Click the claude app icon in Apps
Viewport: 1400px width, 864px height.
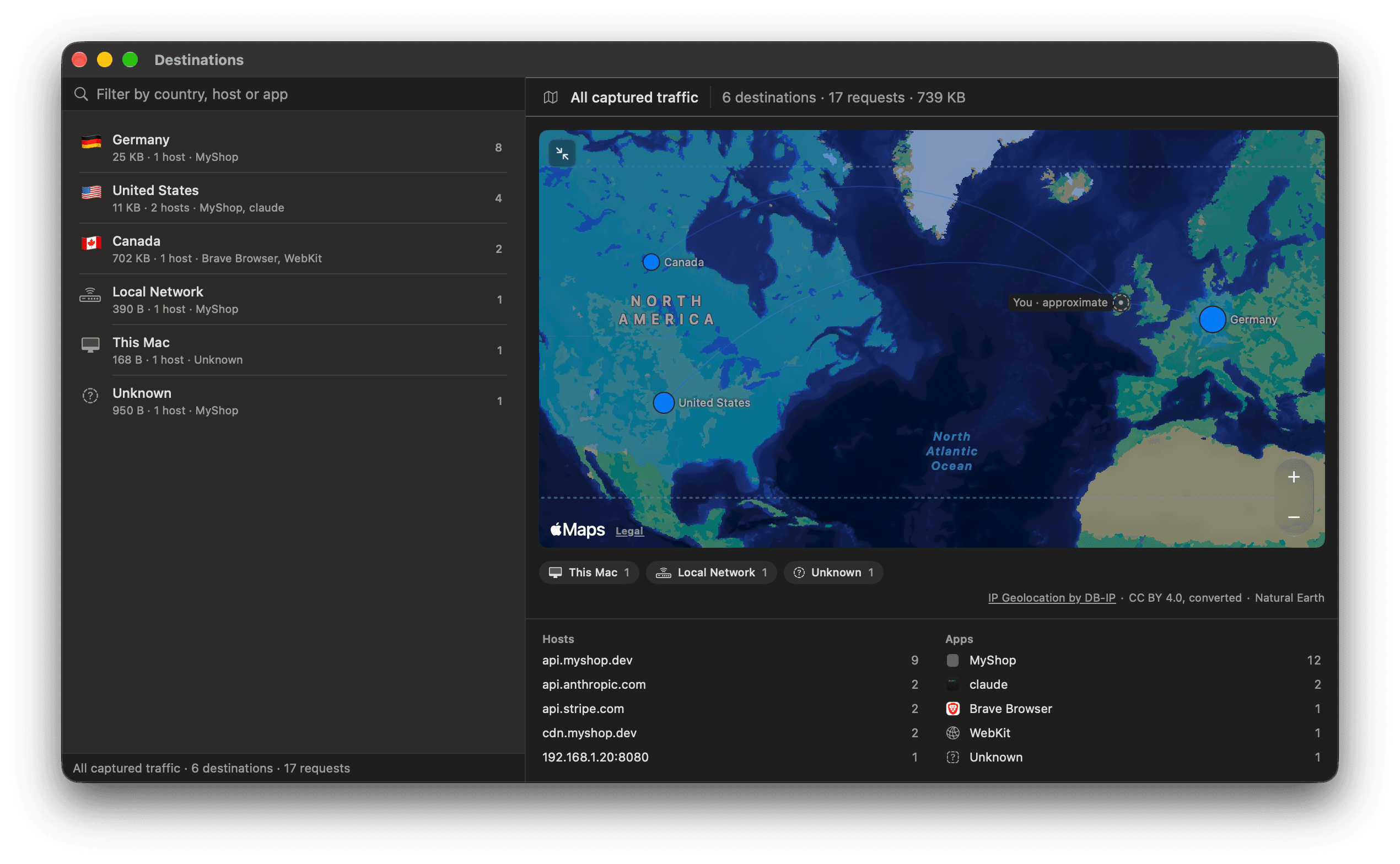click(952, 684)
